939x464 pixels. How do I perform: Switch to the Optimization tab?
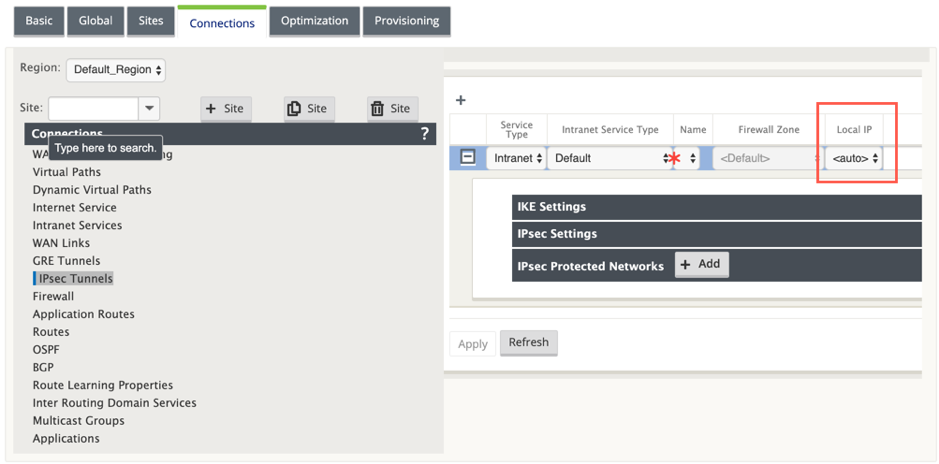pyautogui.click(x=314, y=21)
